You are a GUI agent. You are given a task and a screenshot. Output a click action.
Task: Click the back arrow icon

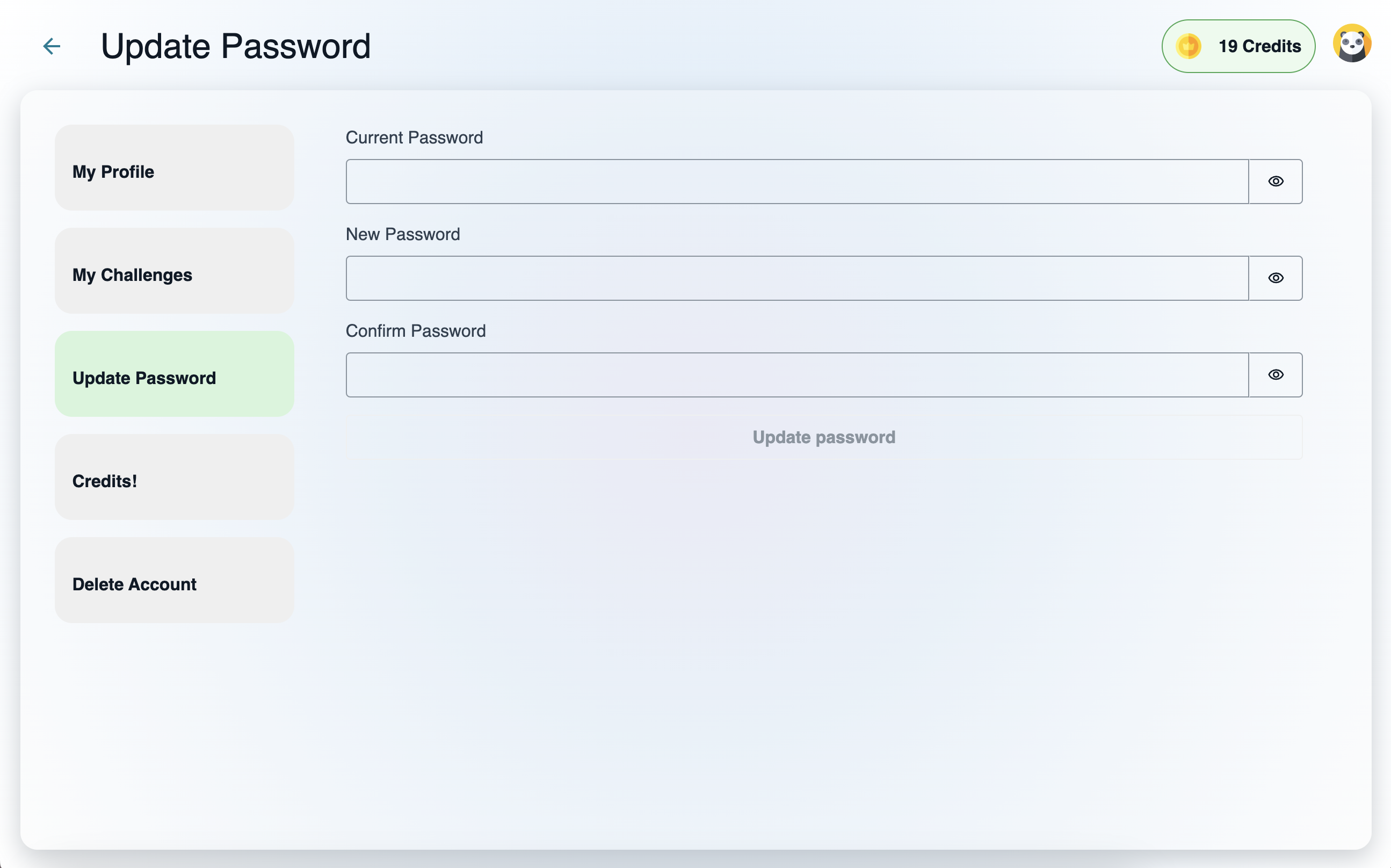[x=52, y=46]
